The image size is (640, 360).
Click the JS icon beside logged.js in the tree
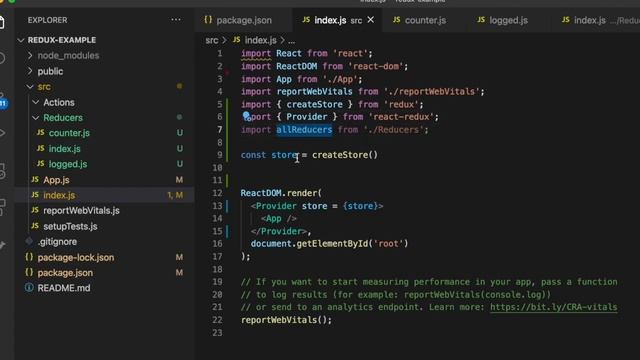pyautogui.click(x=40, y=164)
